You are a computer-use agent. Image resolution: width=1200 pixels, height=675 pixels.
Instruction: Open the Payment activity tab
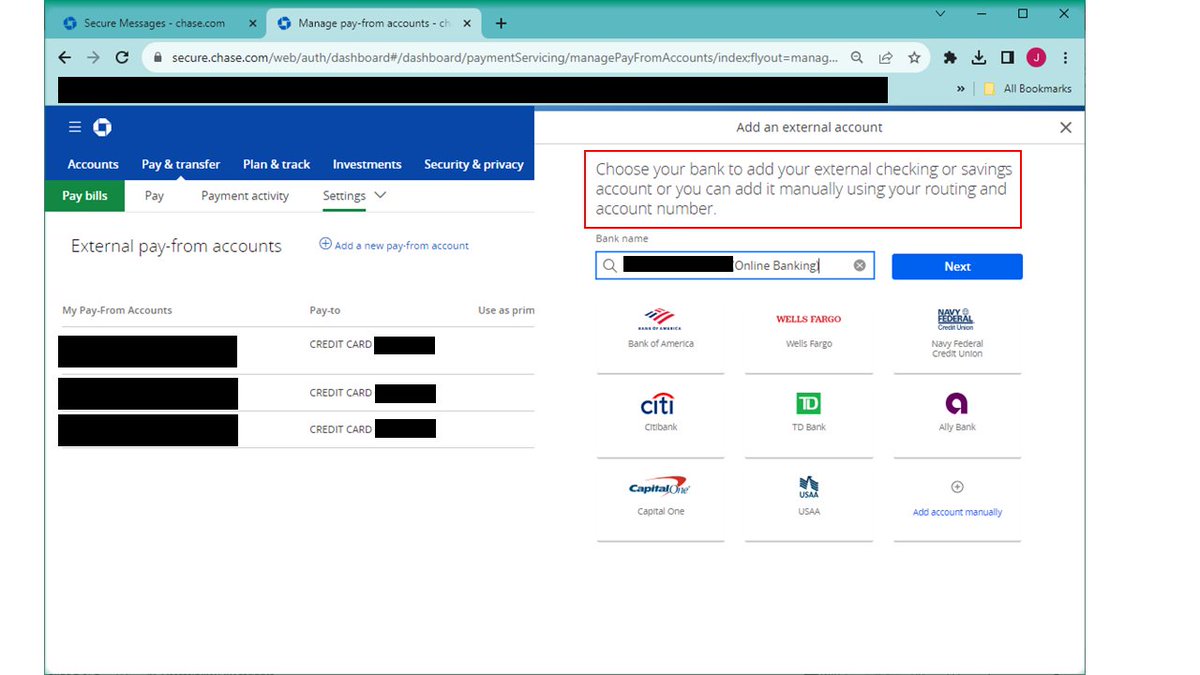point(245,196)
